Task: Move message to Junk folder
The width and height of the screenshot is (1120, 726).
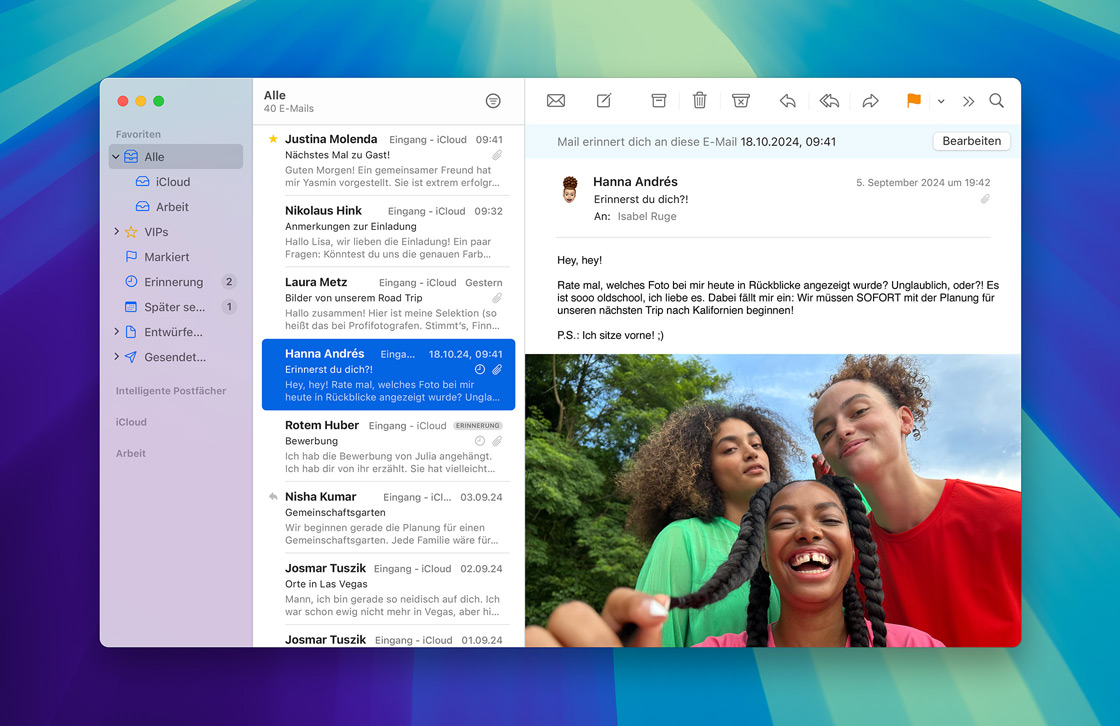Action: pos(740,101)
